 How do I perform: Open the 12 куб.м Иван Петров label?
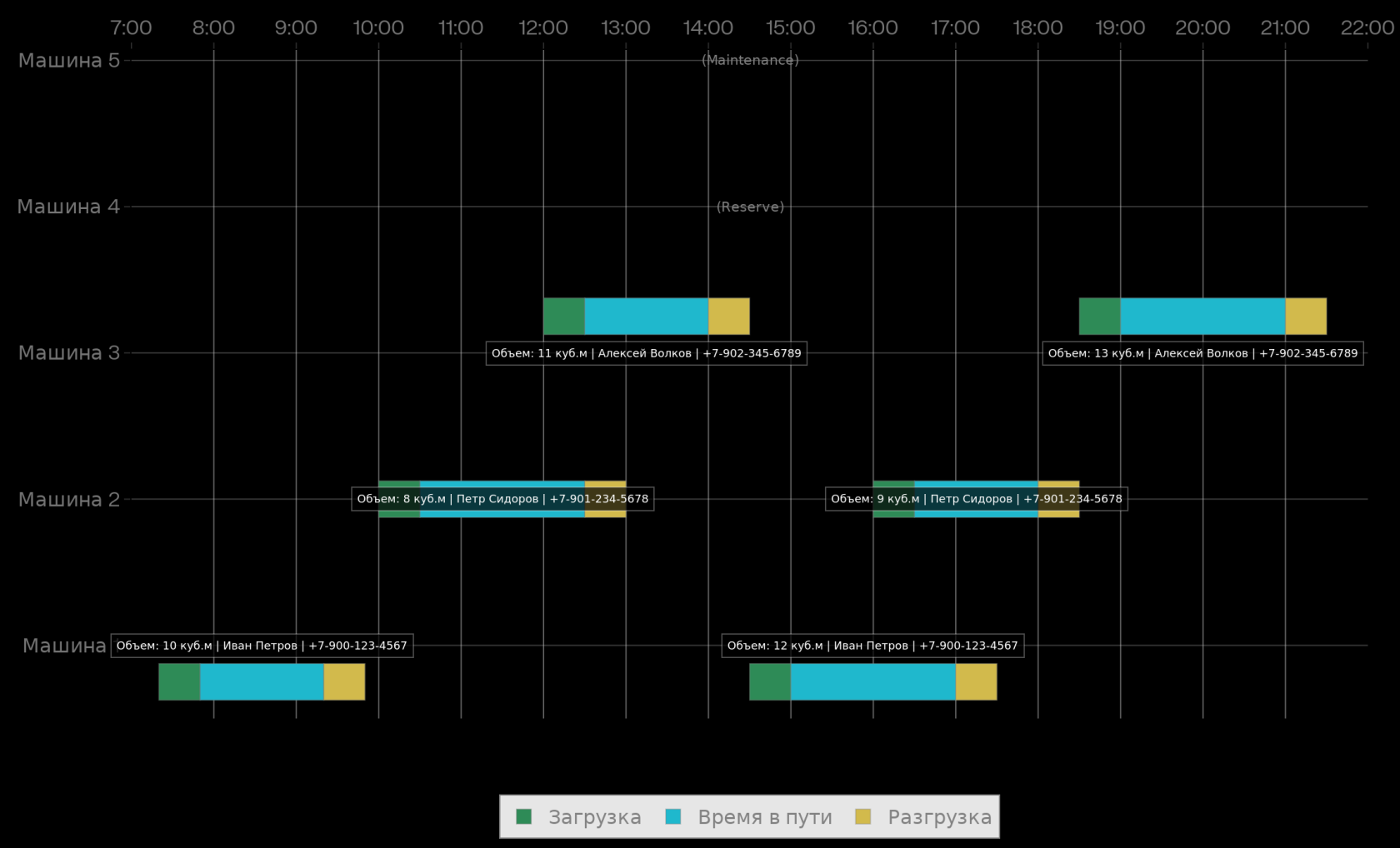pyautogui.click(x=872, y=646)
